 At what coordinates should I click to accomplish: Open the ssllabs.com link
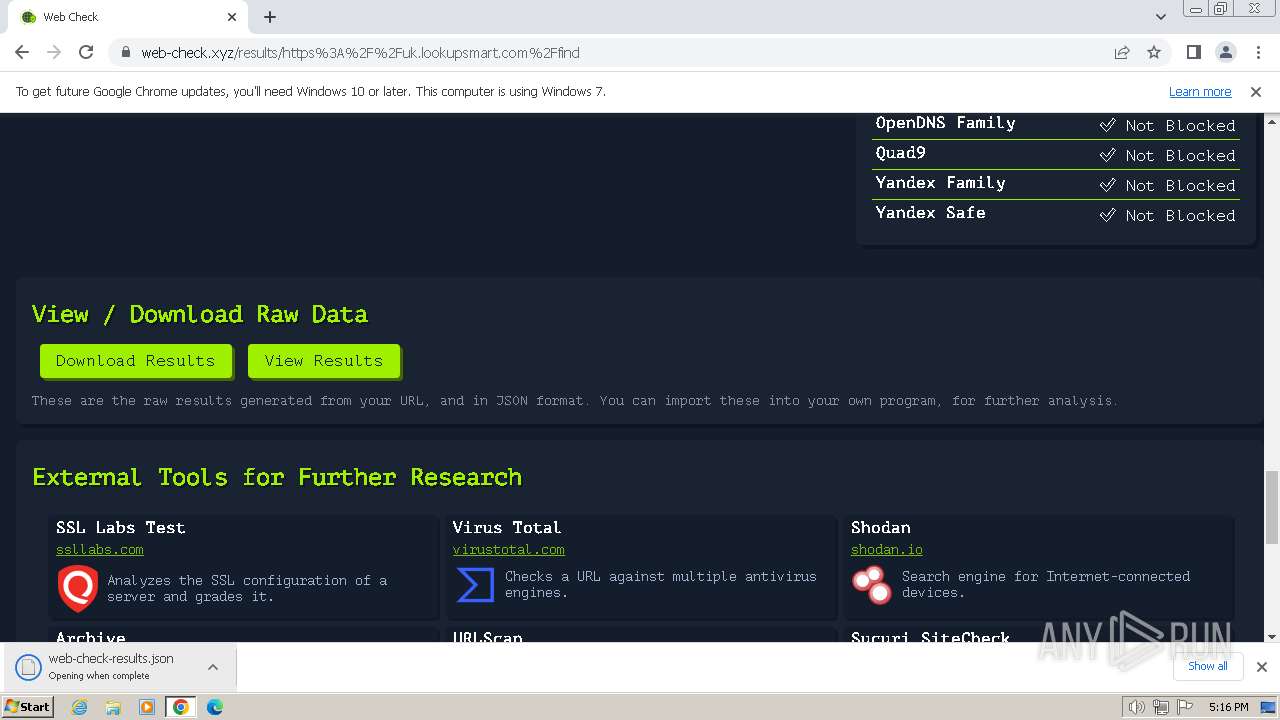coord(100,550)
